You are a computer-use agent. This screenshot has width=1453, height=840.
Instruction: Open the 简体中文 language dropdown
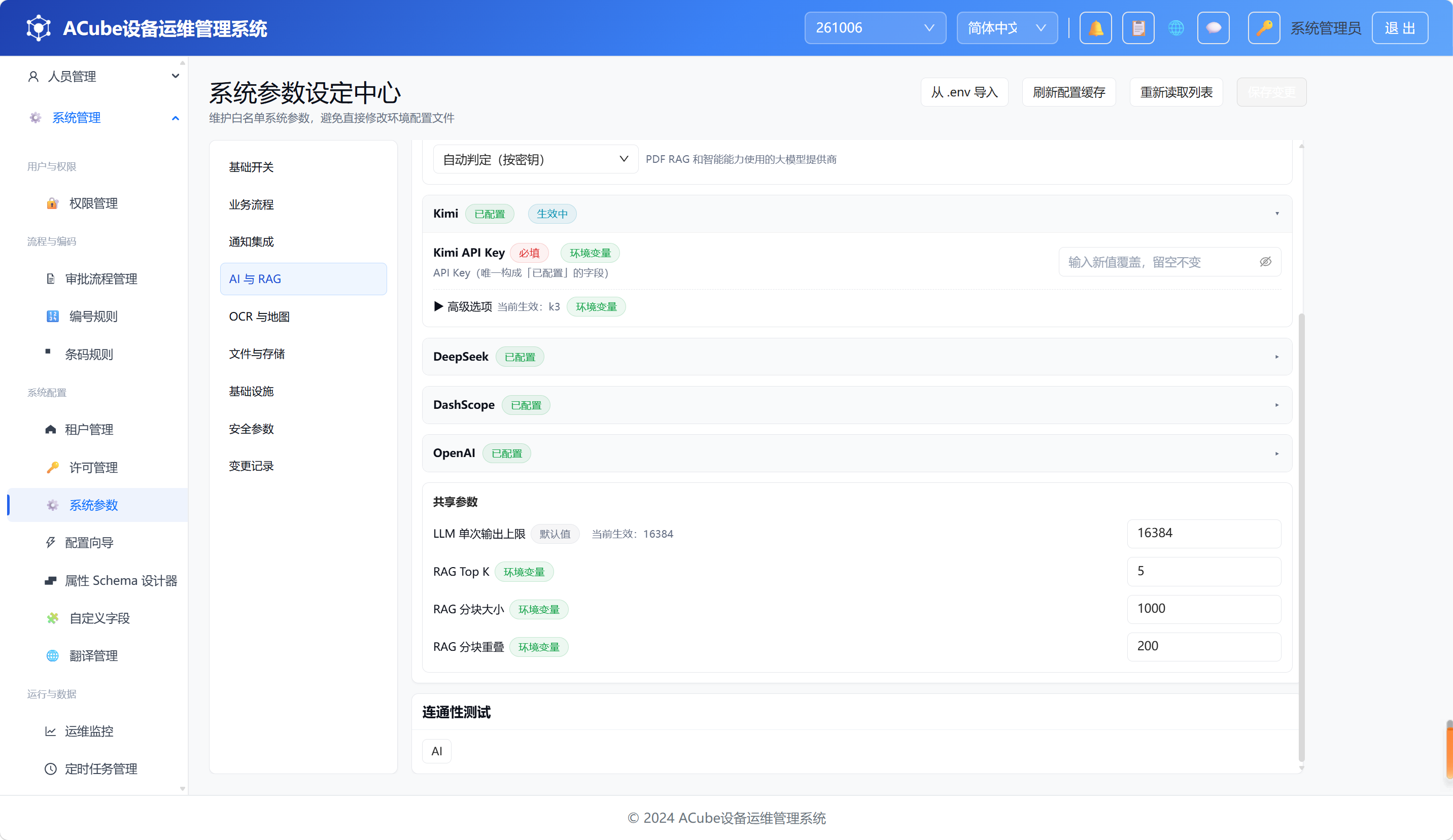[1007, 28]
